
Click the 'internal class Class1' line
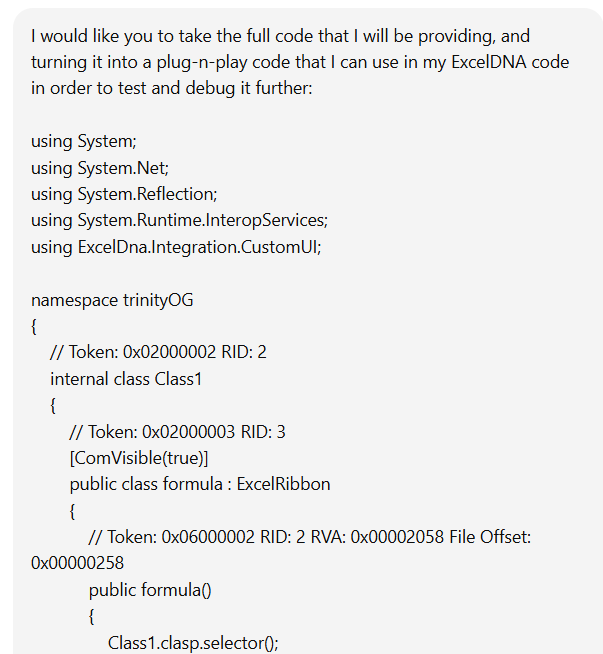126,379
